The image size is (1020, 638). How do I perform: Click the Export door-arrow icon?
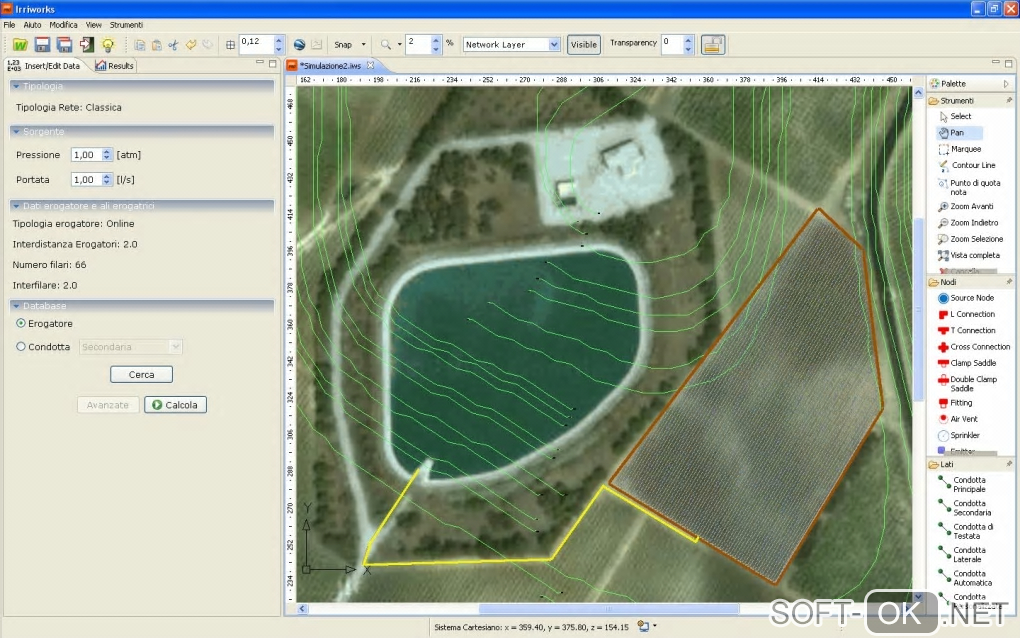pos(87,44)
